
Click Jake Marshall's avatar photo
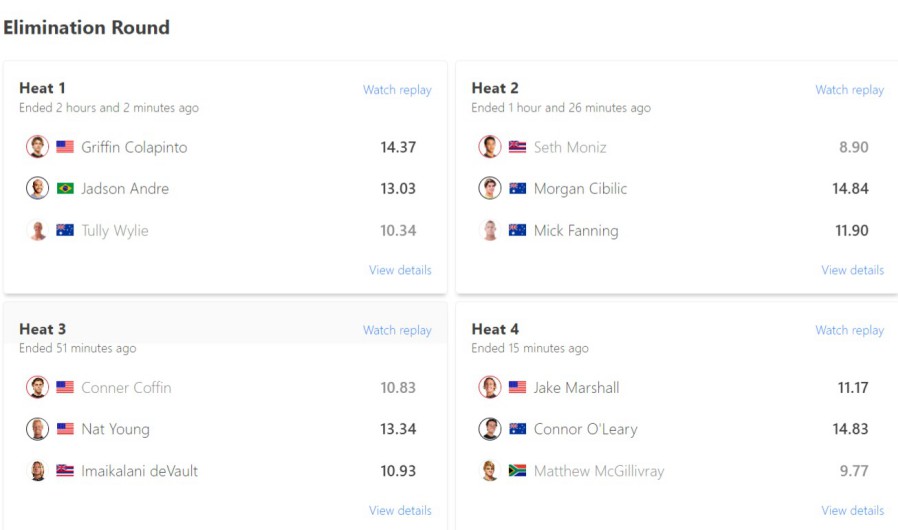pos(490,388)
